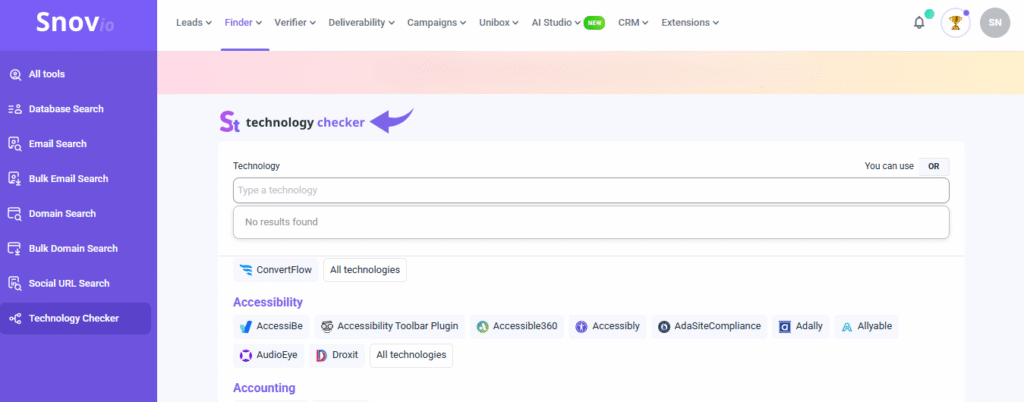Image resolution: width=1024 pixels, height=402 pixels.
Task: Click the Droxit logo icon
Action: (321, 356)
